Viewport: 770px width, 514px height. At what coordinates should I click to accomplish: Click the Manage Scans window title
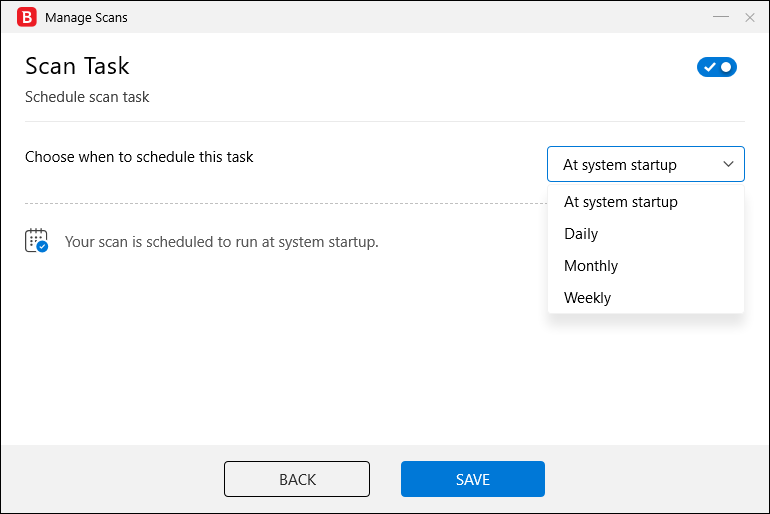click(86, 18)
